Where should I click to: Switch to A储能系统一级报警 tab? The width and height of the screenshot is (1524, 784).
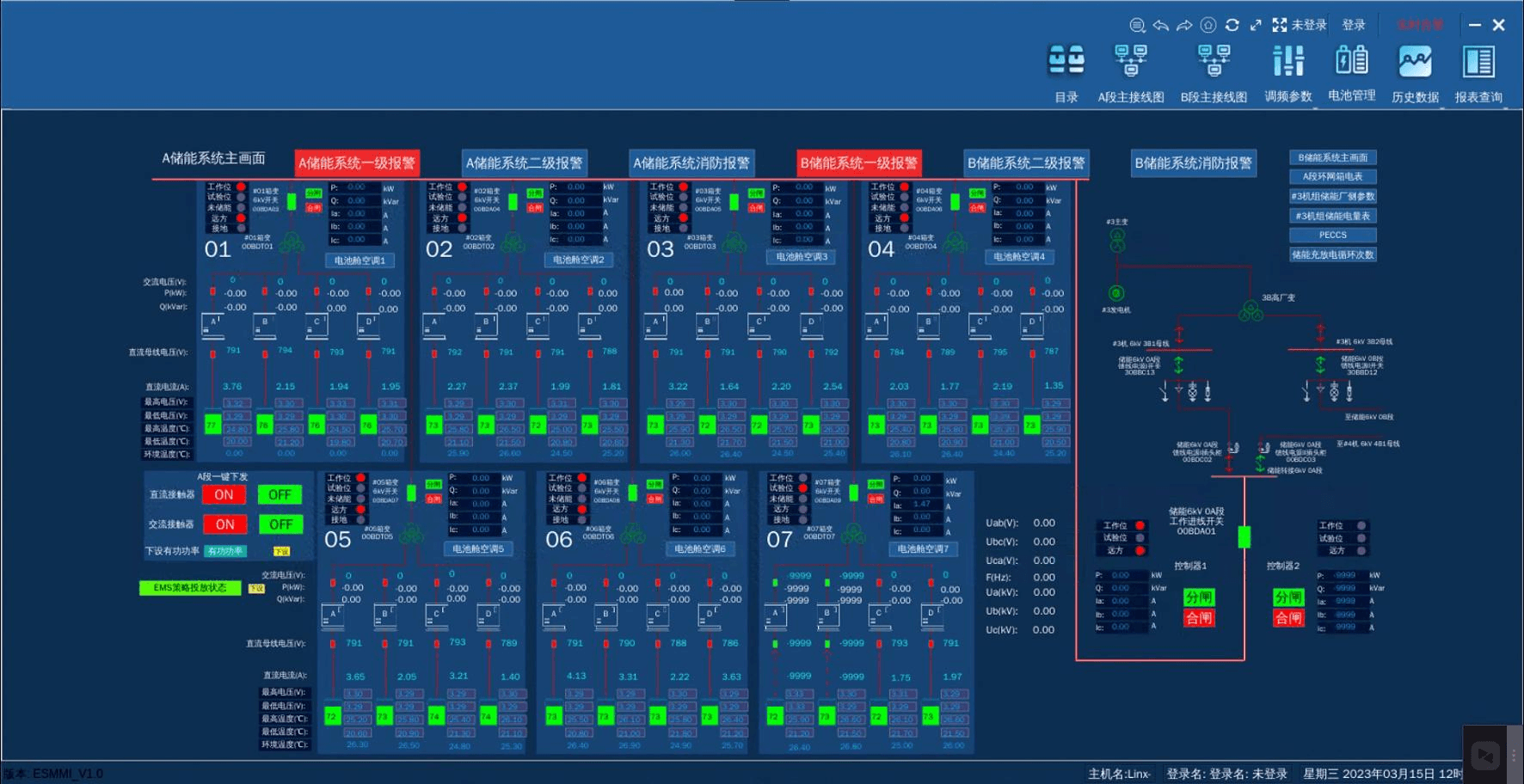click(357, 163)
